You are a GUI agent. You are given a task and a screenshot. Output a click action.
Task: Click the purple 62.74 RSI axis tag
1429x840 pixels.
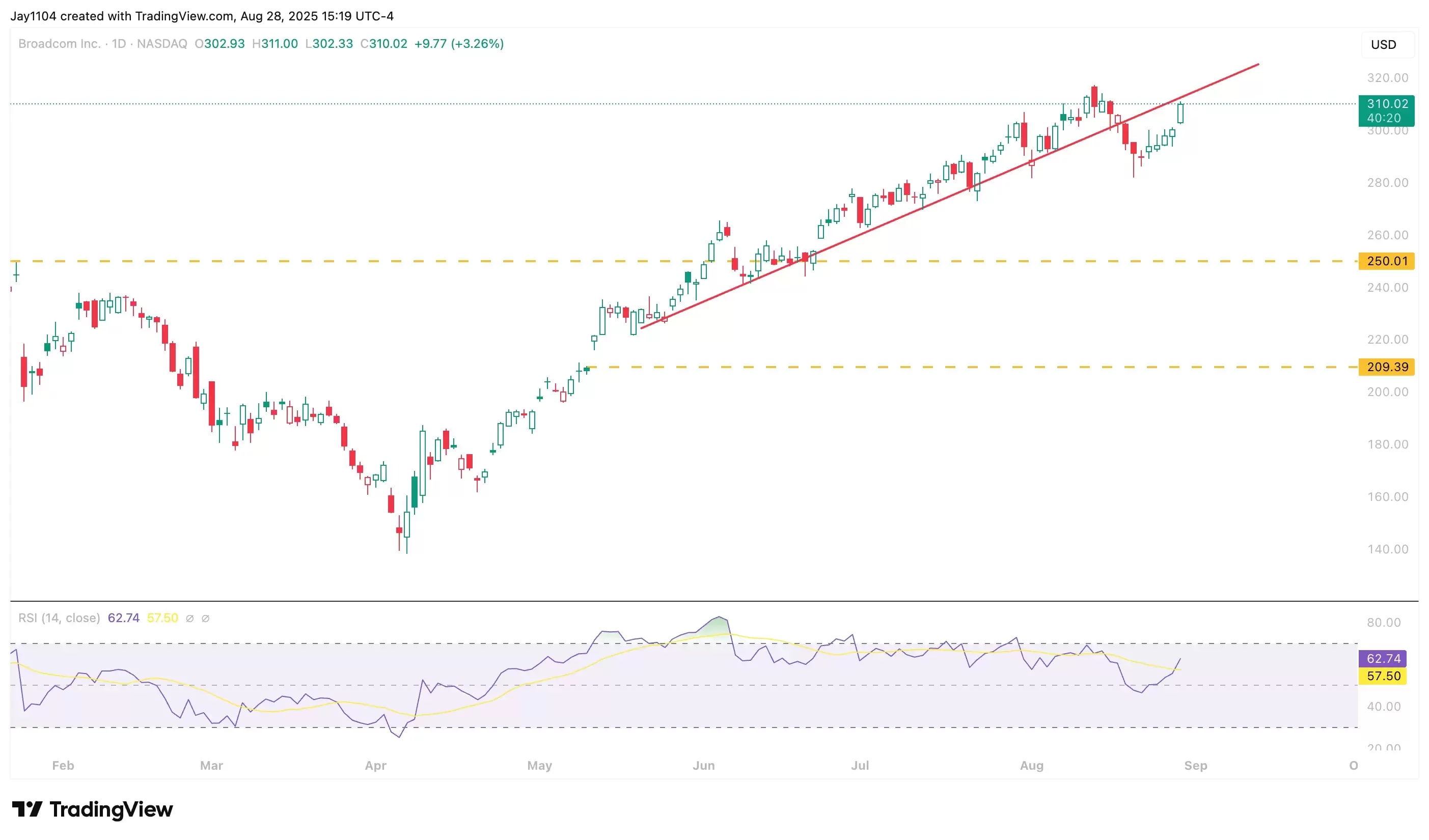tap(1383, 659)
